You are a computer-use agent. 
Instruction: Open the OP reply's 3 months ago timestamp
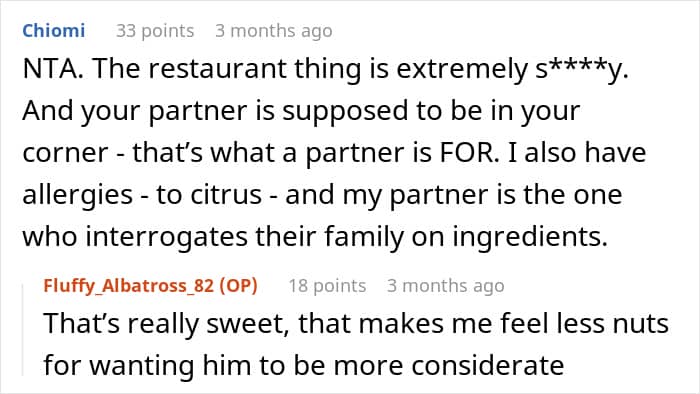(x=446, y=286)
